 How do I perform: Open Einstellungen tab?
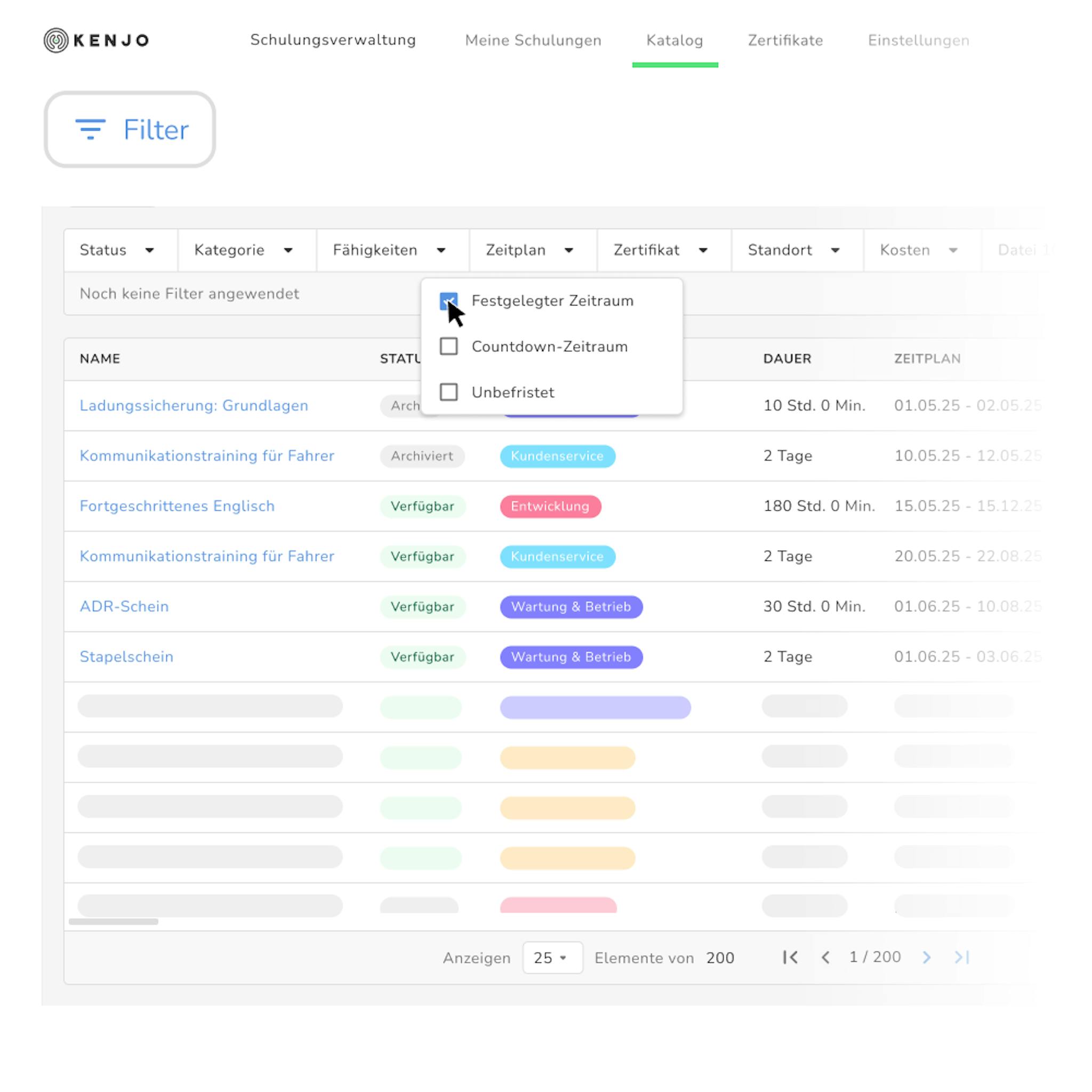[919, 40]
